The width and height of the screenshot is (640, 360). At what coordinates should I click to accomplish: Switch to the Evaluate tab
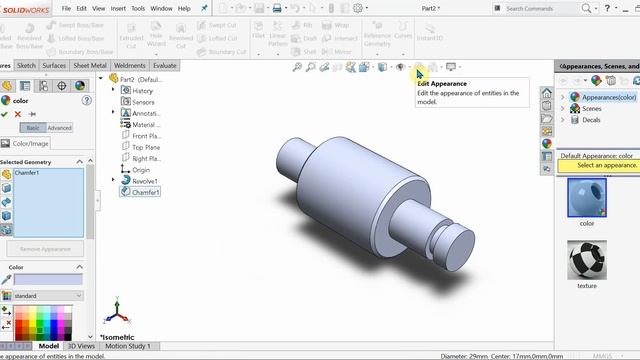(164, 65)
